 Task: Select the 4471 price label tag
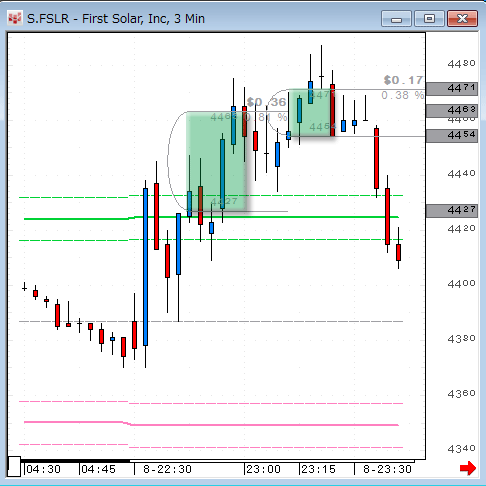452,89
